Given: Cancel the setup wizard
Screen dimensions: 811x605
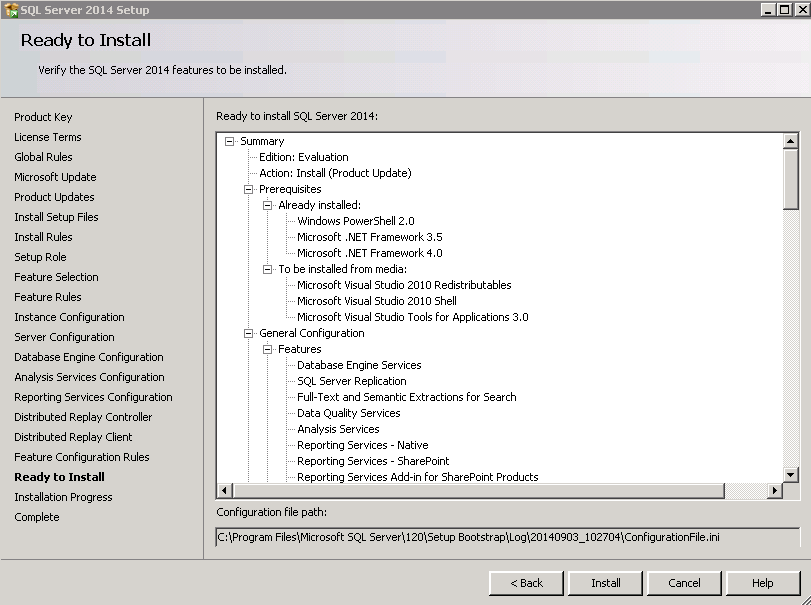Looking at the screenshot, I should coord(684,583).
